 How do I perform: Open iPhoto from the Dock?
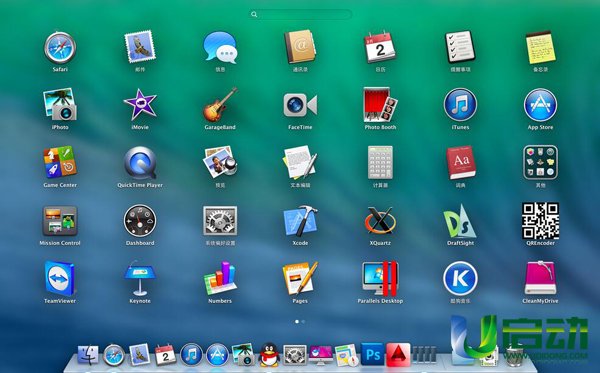coord(243,354)
